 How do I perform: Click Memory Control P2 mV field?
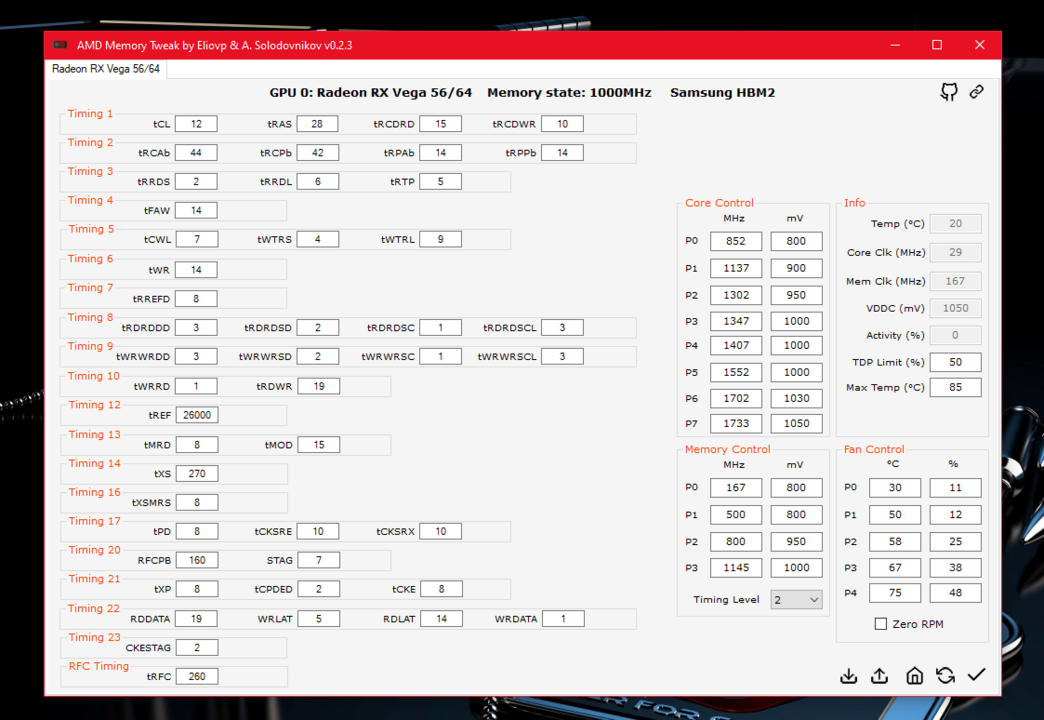click(x=796, y=541)
